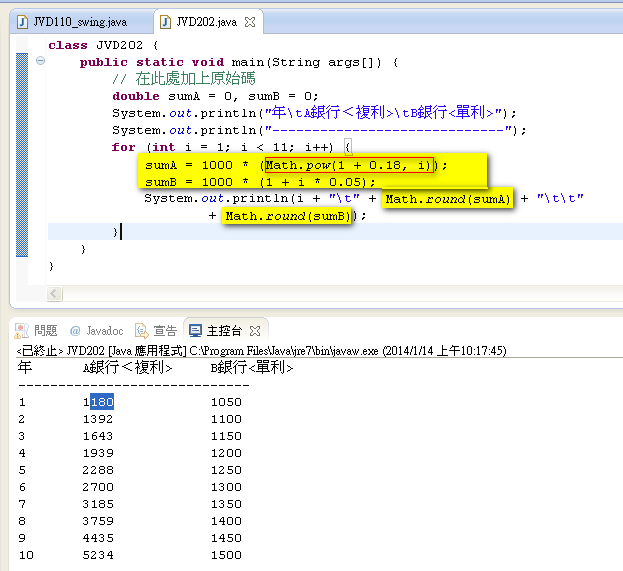Click the comment 在此處加上原始碼

pyautogui.click(x=184, y=79)
